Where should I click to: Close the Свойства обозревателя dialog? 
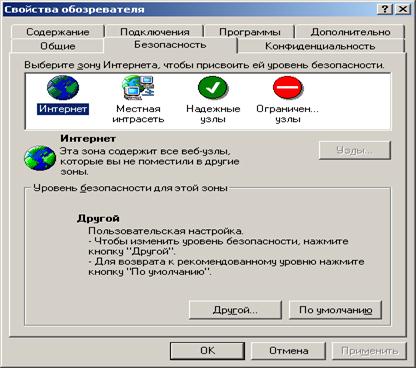[402, 9]
